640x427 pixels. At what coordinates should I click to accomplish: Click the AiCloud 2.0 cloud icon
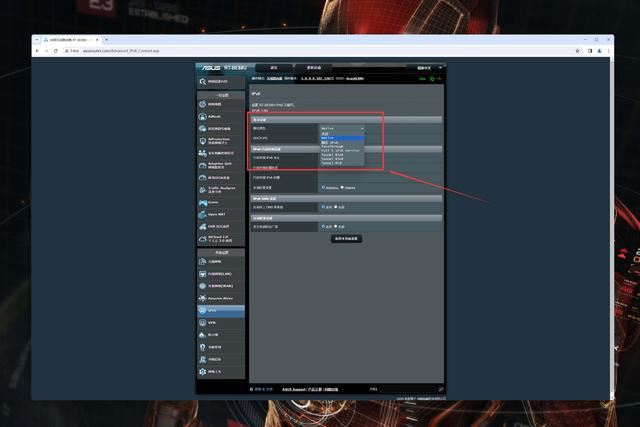tap(203, 238)
